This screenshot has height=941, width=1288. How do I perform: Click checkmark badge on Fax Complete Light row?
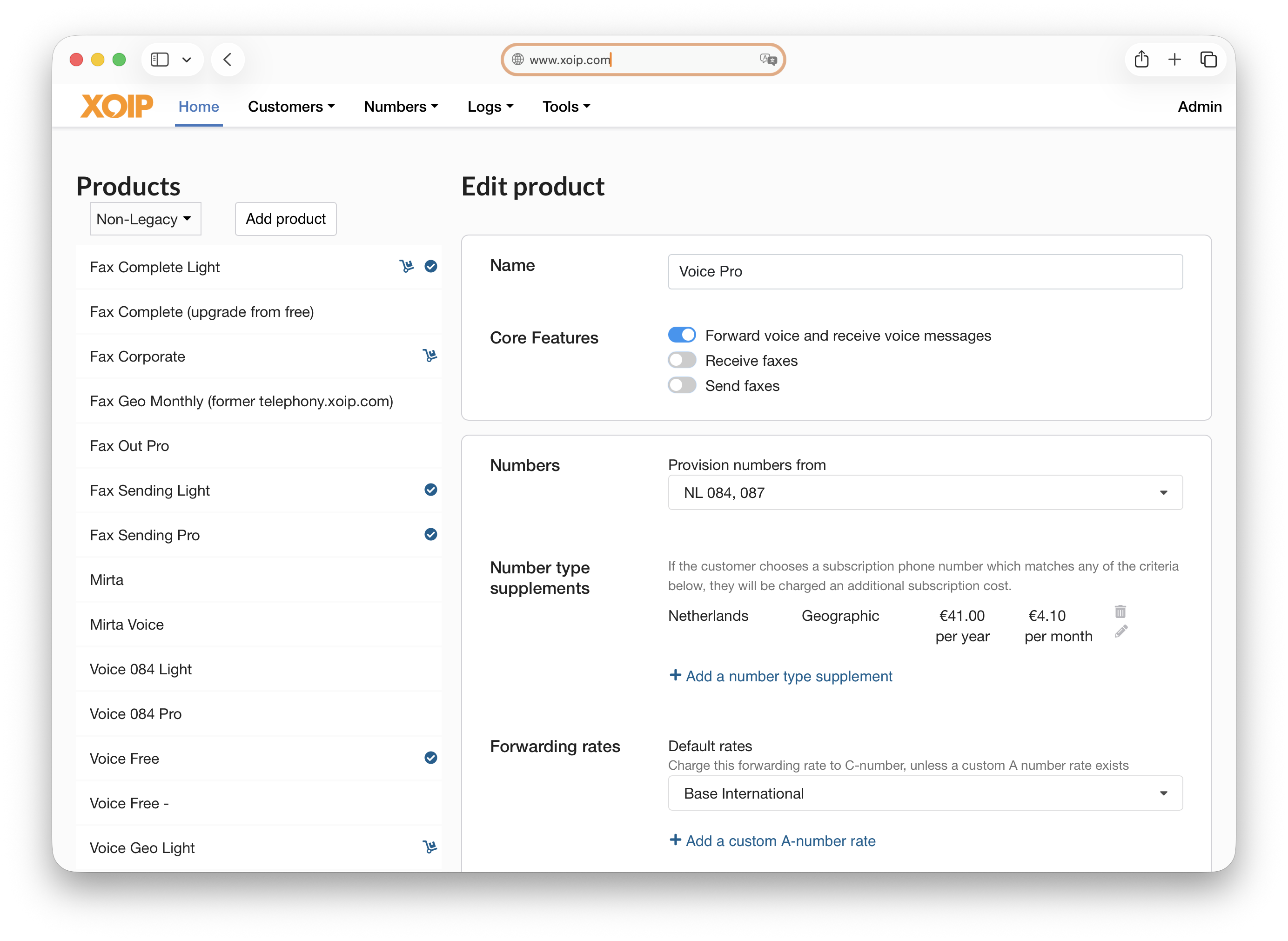pos(431,267)
